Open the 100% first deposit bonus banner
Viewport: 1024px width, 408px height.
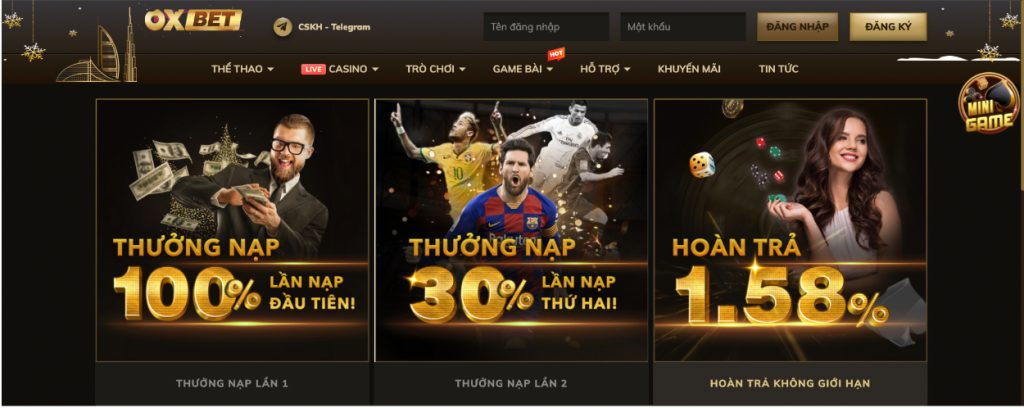(232, 230)
